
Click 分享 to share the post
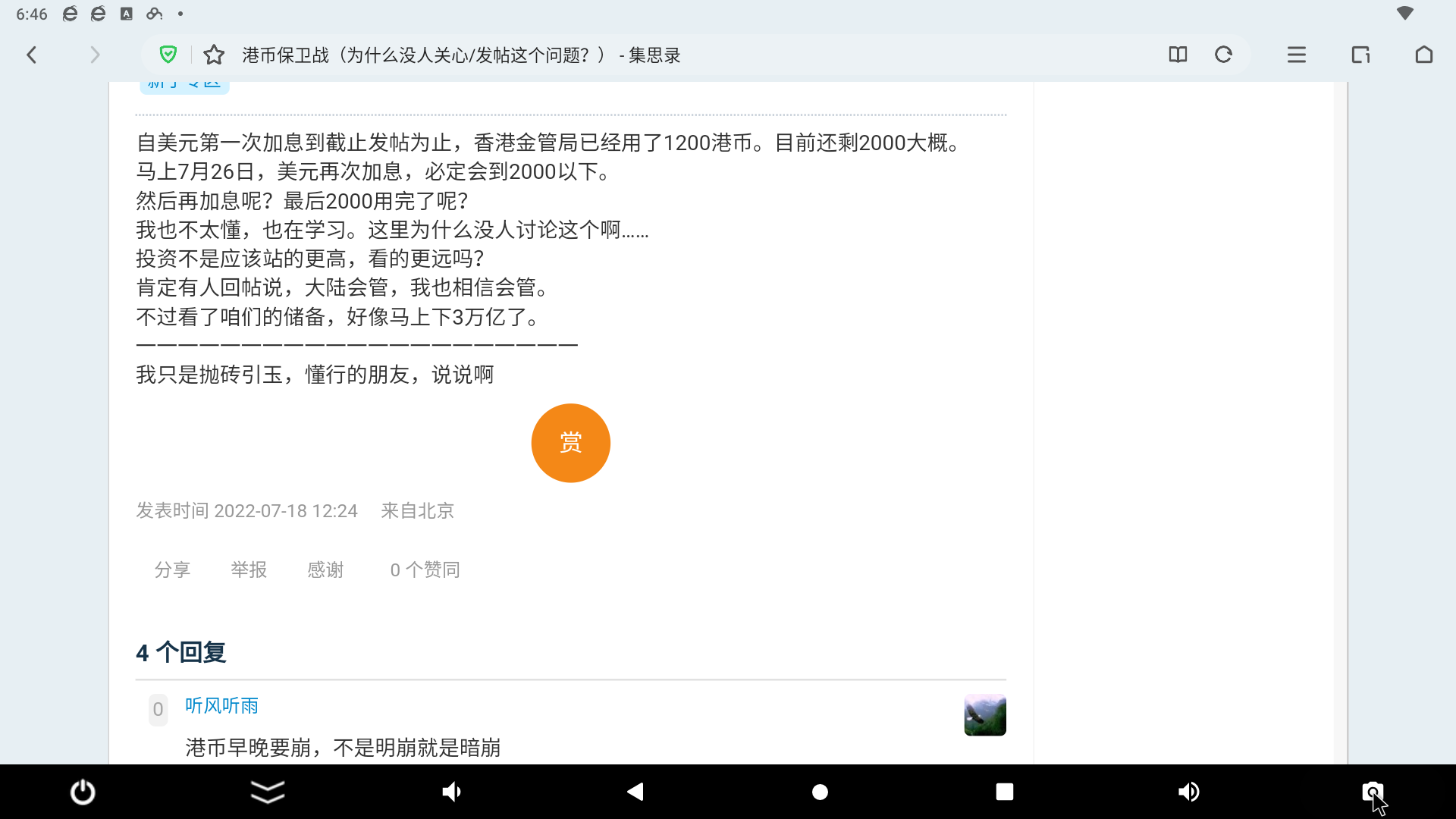[x=172, y=570]
